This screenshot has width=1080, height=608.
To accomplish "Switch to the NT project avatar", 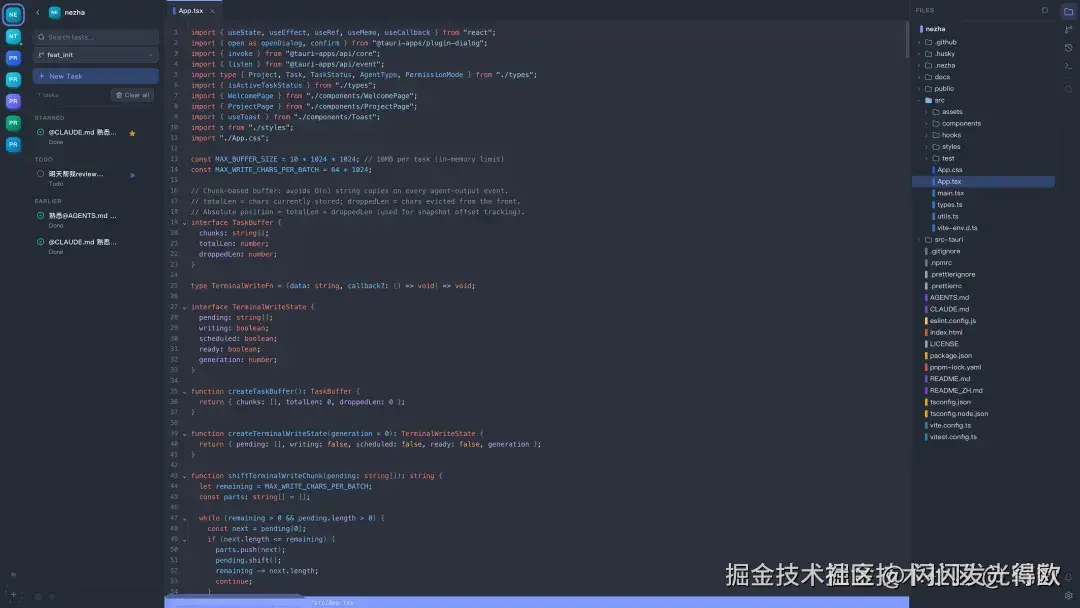I will (13, 36).
